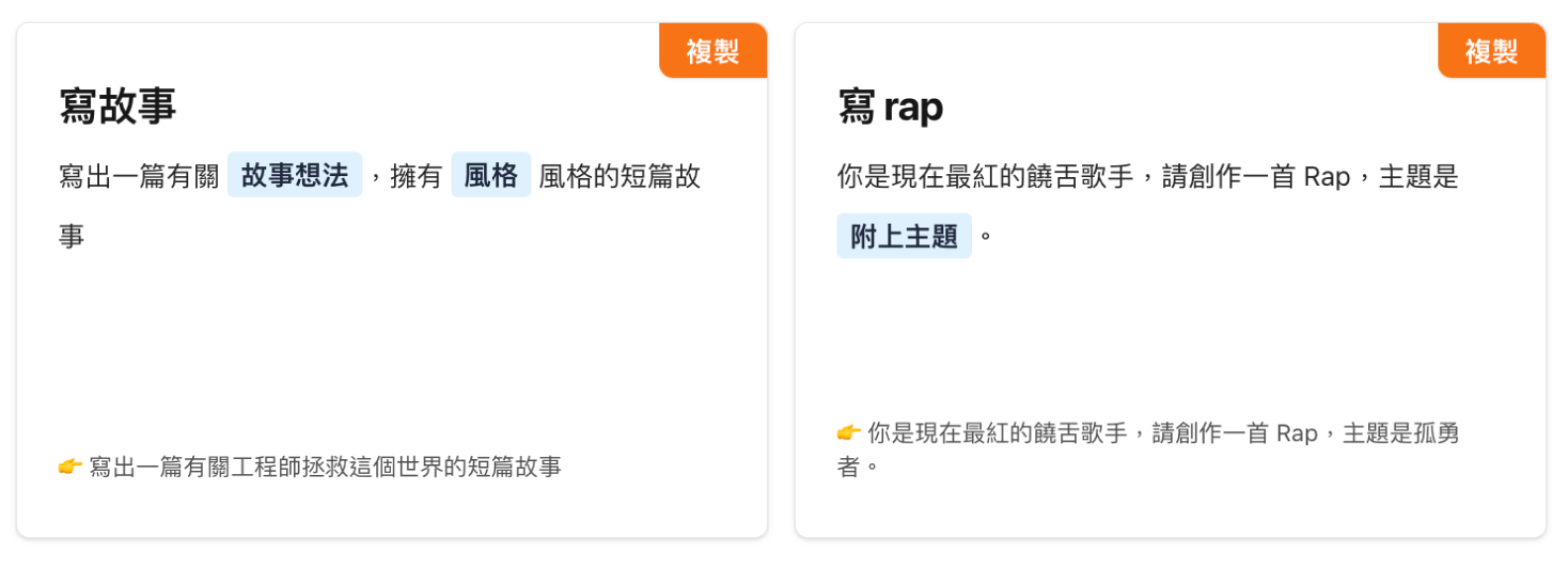The image size is (1568, 561).
Task: Copy the 寫 rap prompt with 複製 button
Action: coord(1491,50)
